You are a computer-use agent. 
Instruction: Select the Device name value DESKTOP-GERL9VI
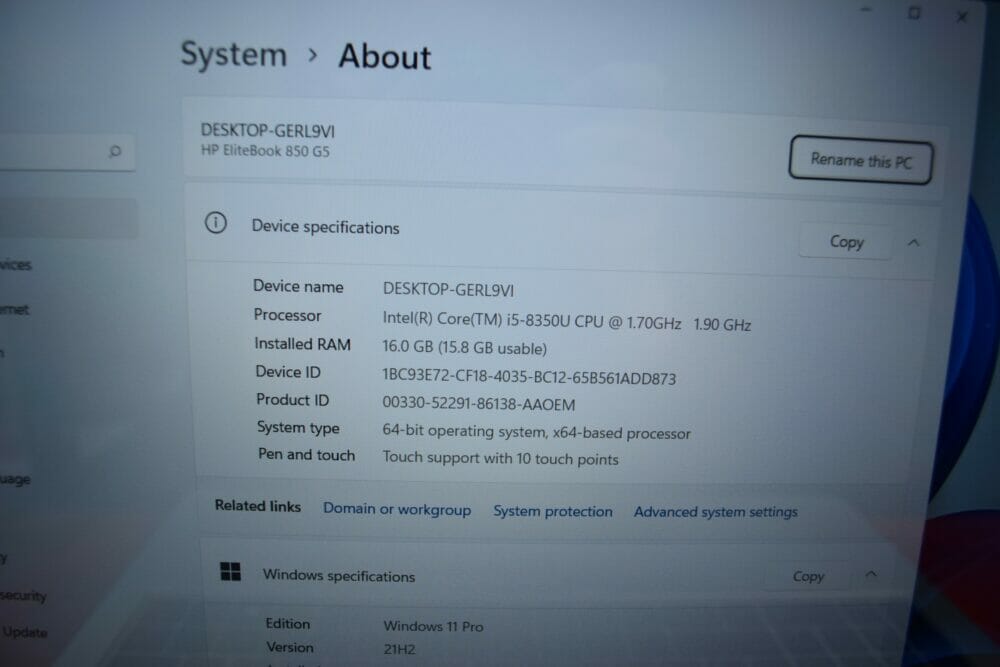coord(448,290)
